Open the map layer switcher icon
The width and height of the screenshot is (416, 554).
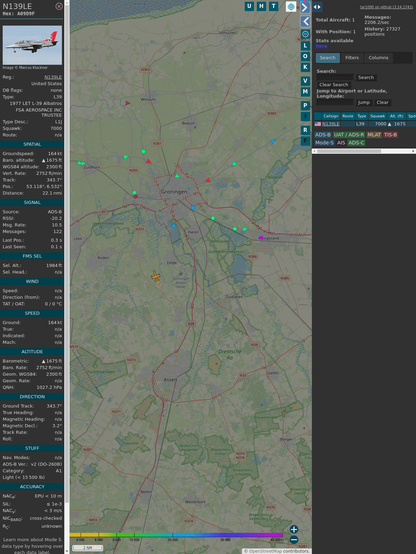(x=291, y=6)
